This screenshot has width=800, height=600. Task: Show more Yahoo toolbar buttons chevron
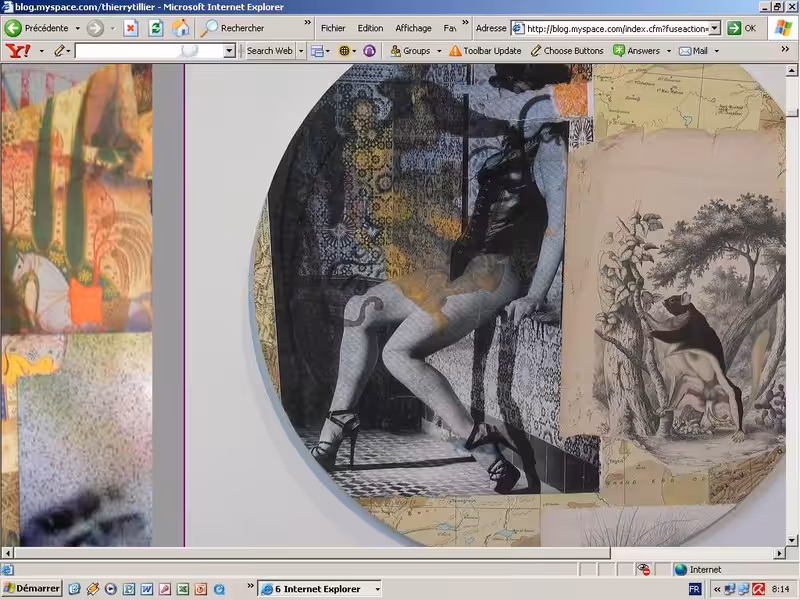click(x=785, y=49)
